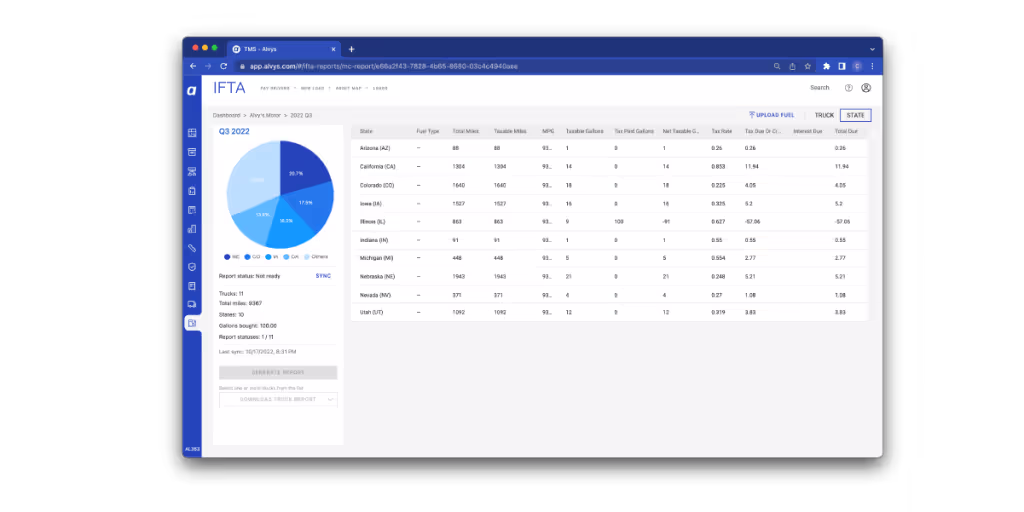The height and width of the screenshot is (512, 1024).
Task: Expand the browser tab search chevron
Action: [x=872, y=49]
